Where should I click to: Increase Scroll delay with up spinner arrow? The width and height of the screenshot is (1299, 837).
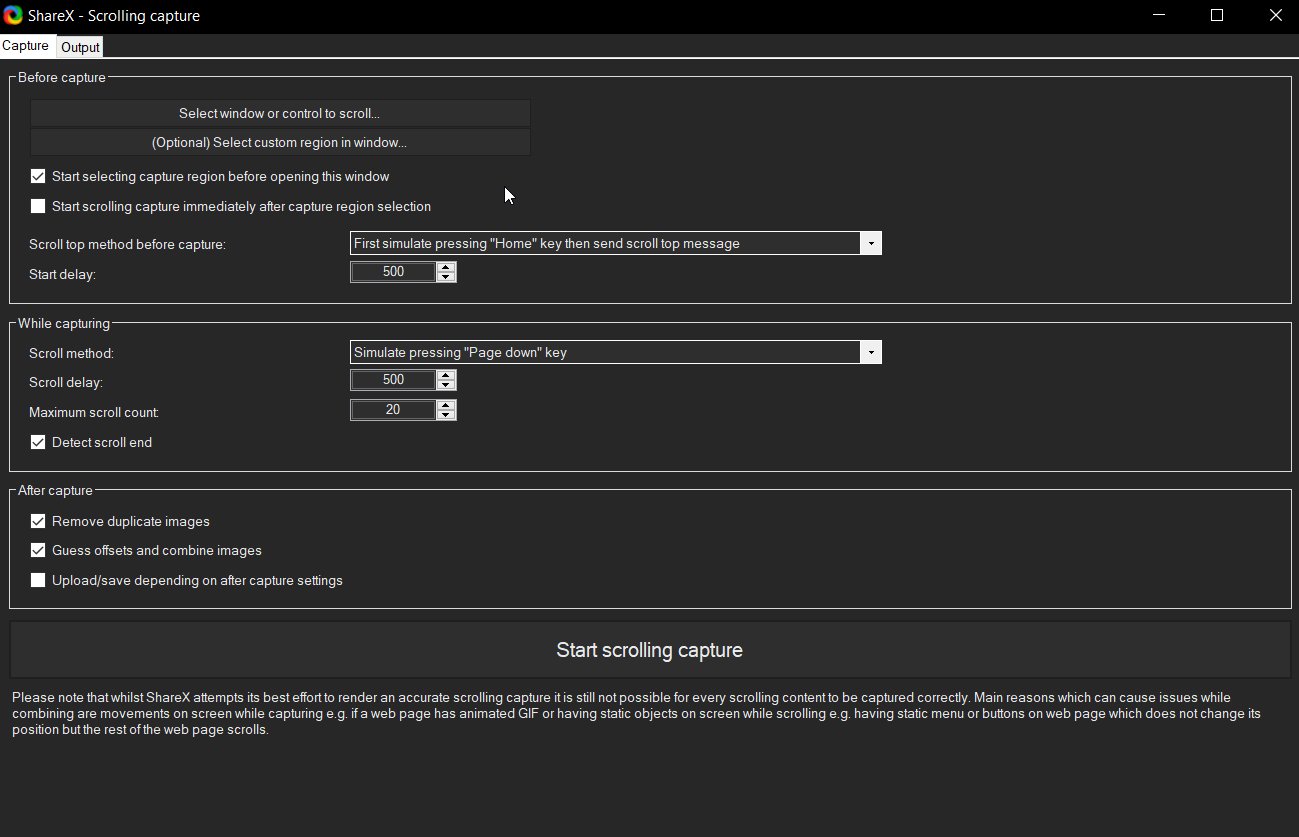(446, 375)
